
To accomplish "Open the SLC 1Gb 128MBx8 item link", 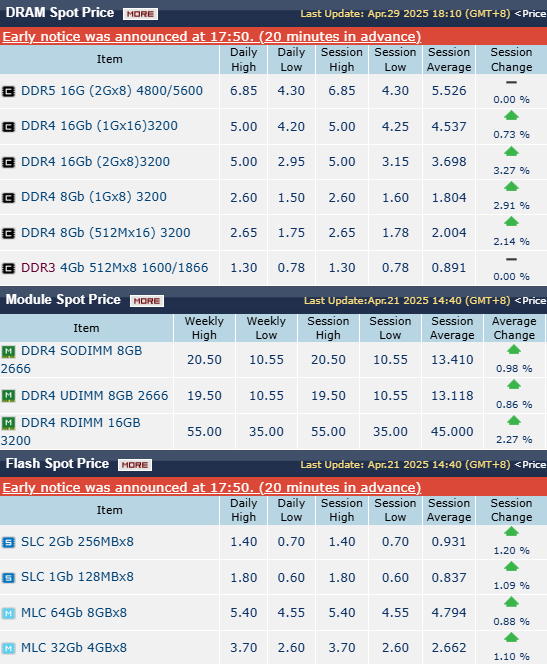I will [77, 577].
